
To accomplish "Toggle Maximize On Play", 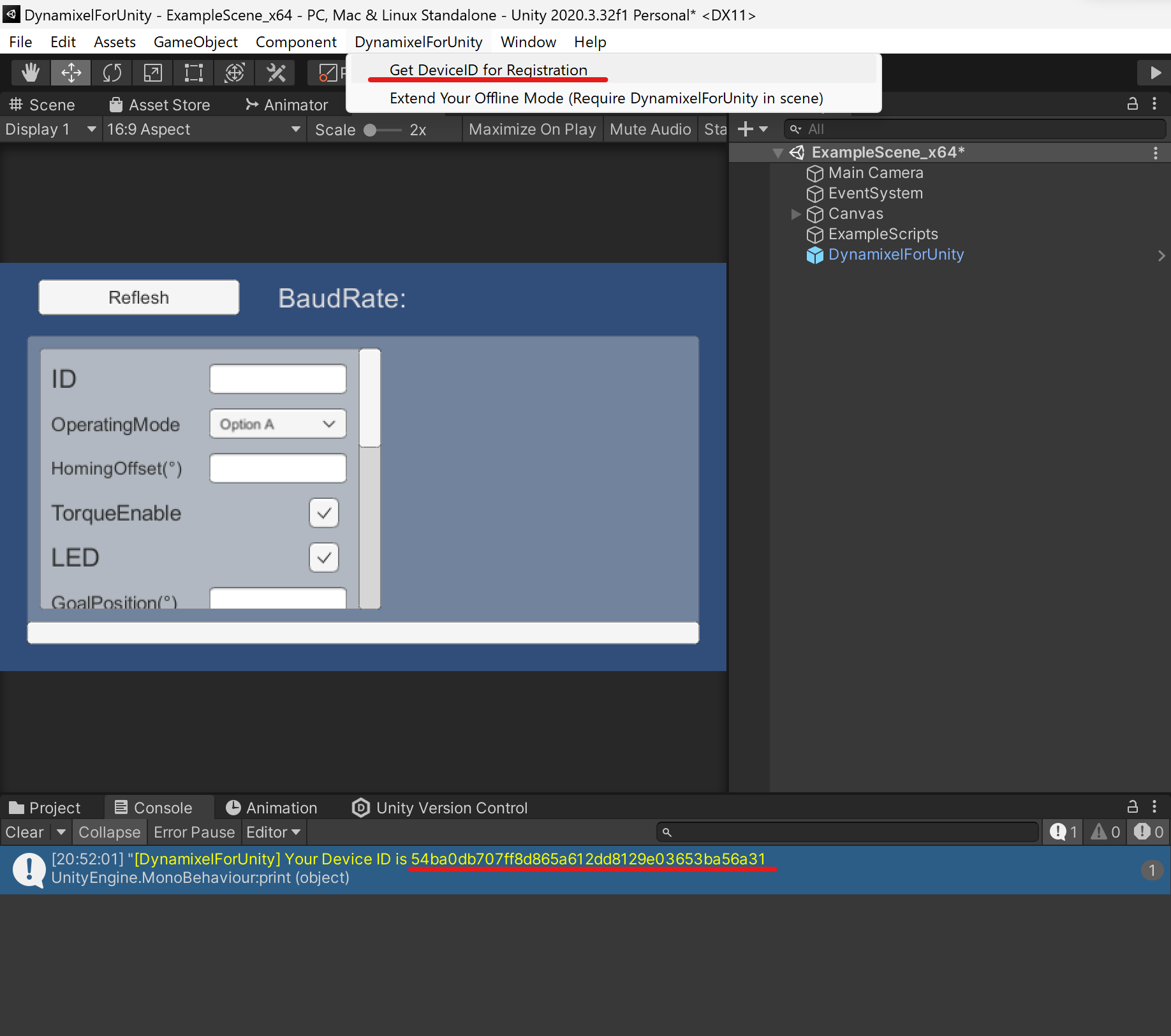I will (x=532, y=129).
